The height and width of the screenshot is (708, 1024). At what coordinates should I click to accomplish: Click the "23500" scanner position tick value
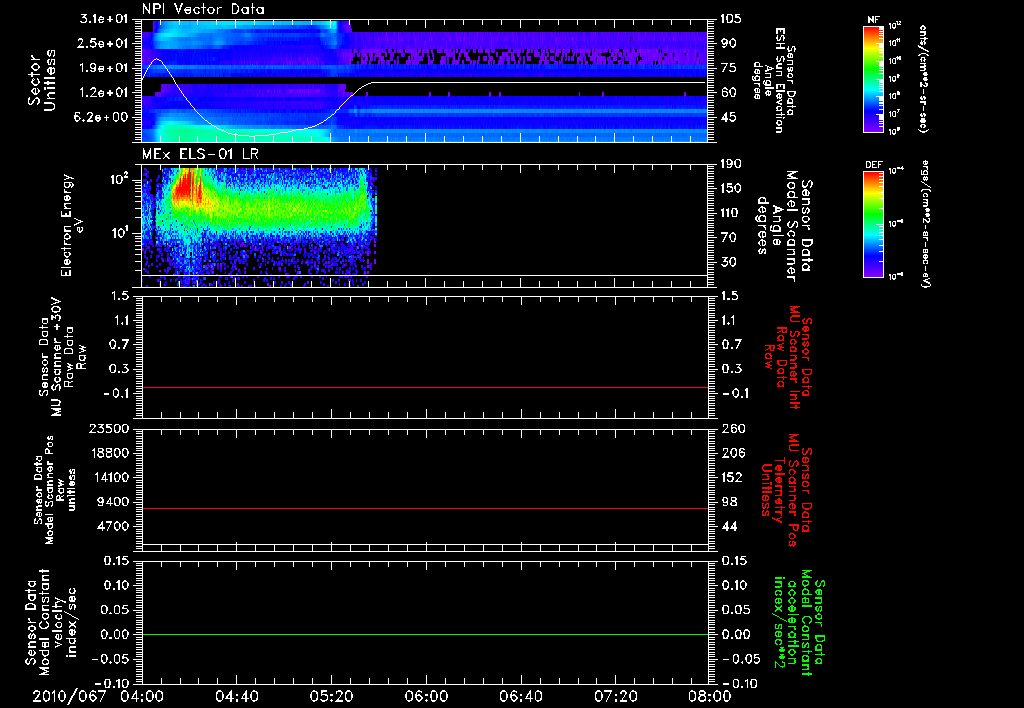(x=109, y=429)
